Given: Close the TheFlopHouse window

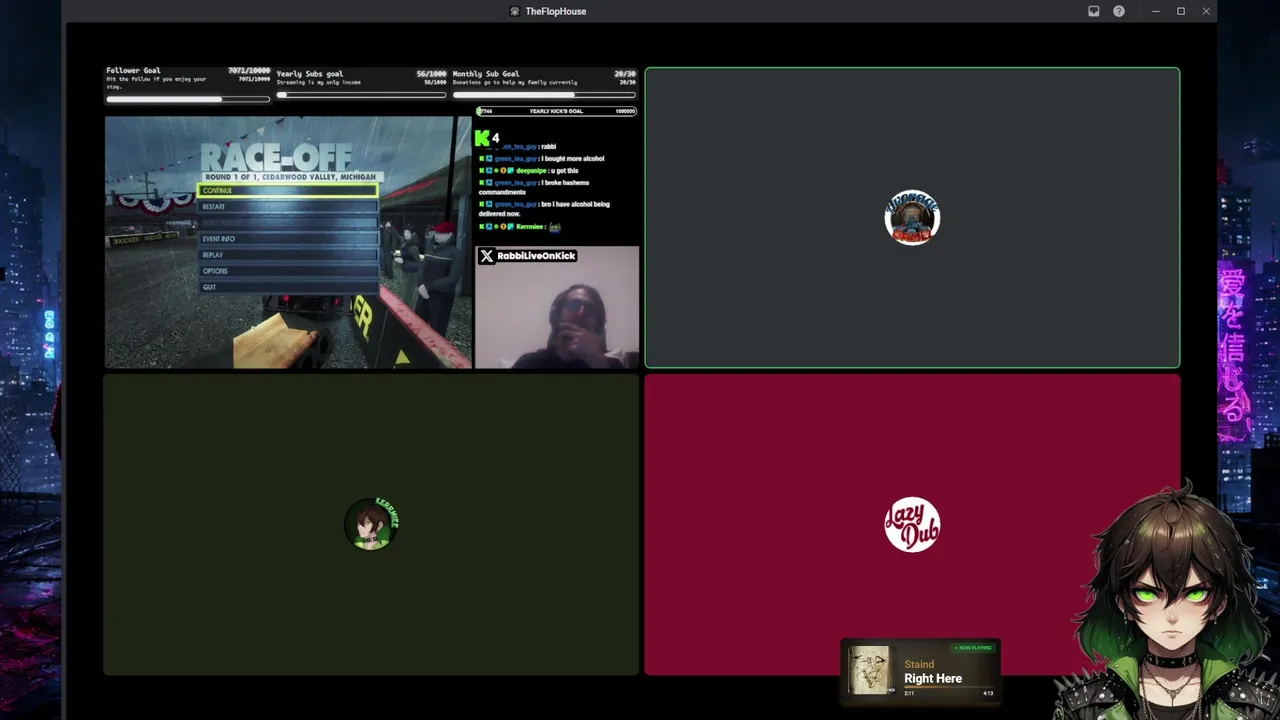Looking at the screenshot, I should (x=1206, y=11).
